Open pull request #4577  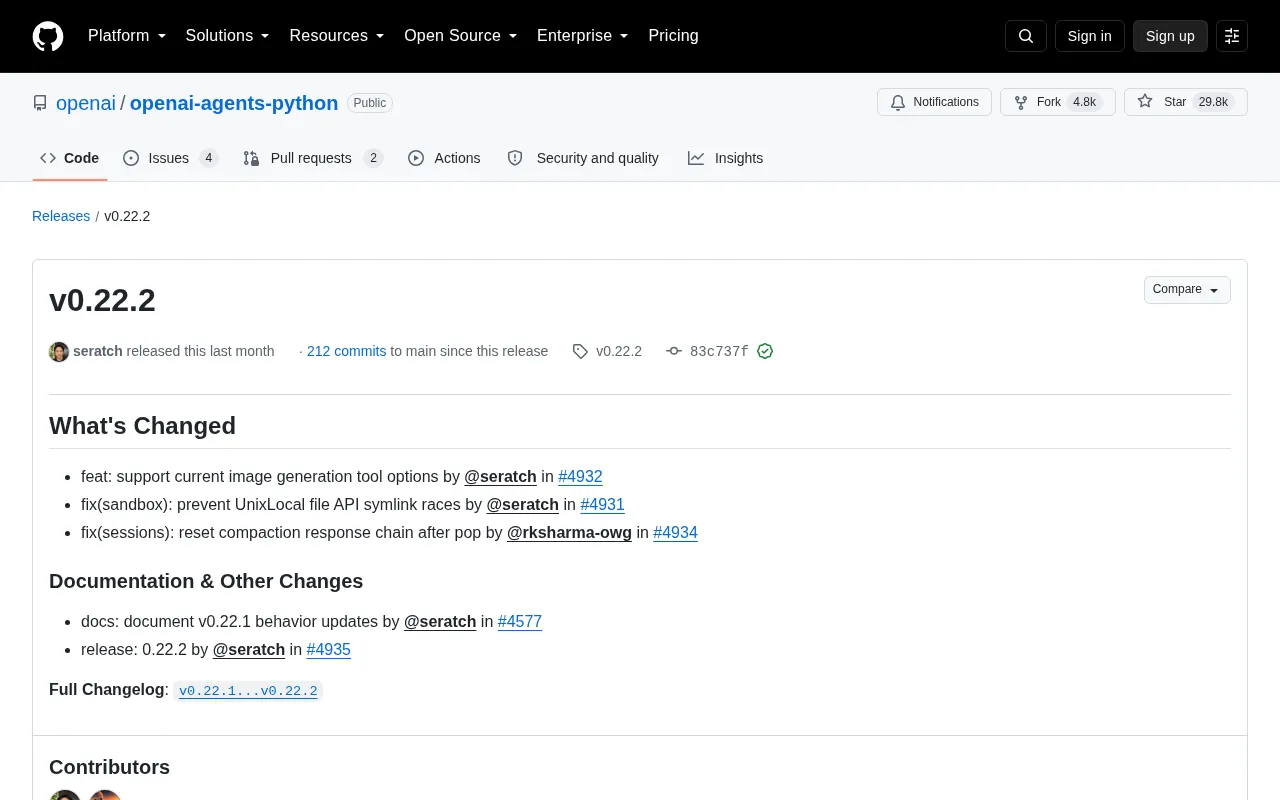pyautogui.click(x=520, y=622)
